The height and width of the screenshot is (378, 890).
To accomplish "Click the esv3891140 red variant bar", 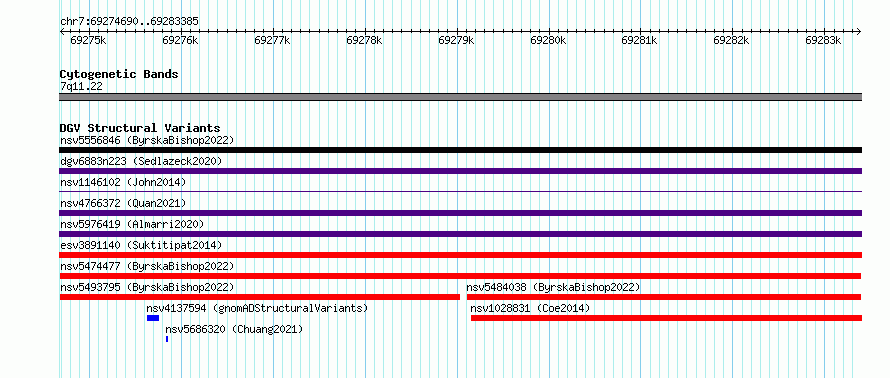I will pos(460,255).
